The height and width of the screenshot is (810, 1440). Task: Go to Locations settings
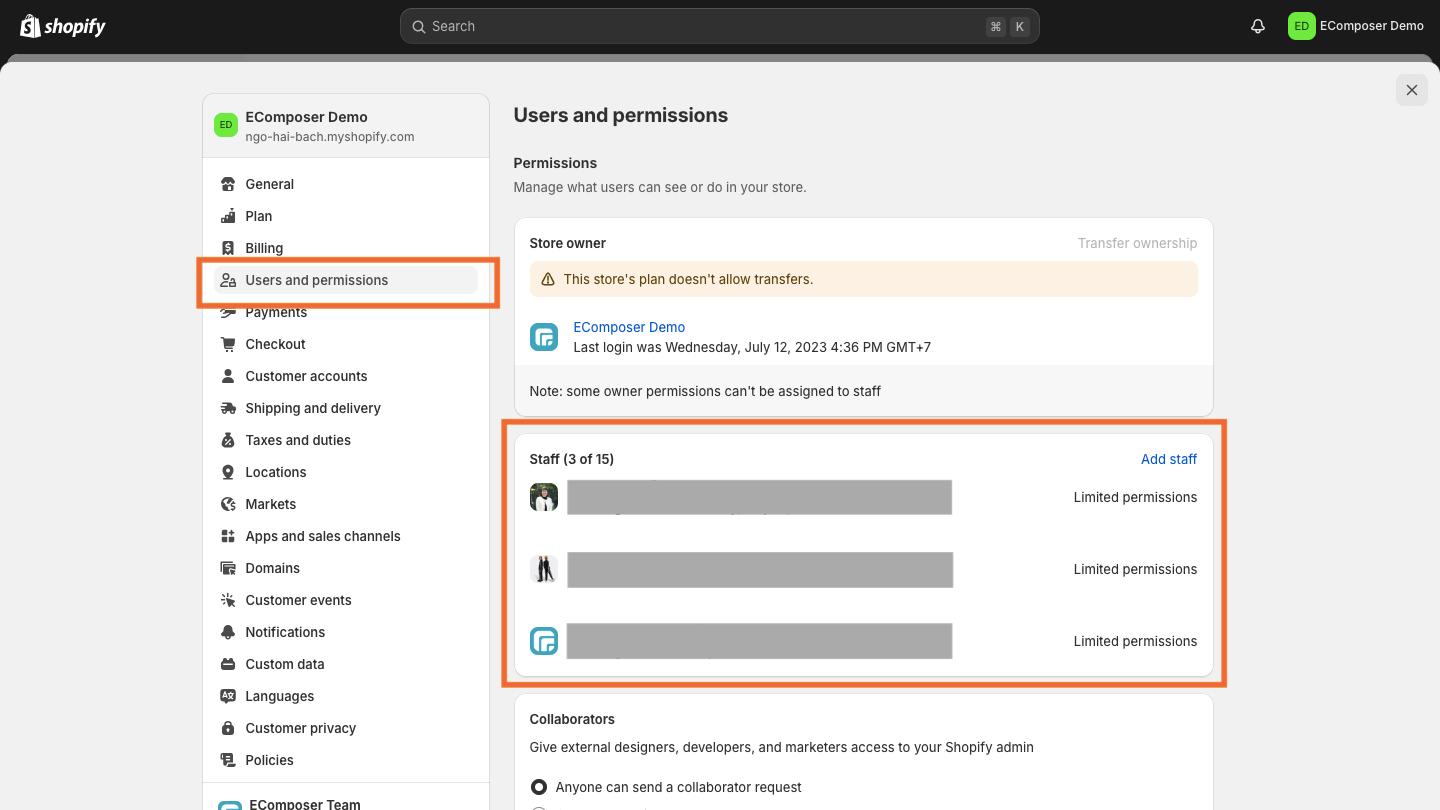[346, 472]
